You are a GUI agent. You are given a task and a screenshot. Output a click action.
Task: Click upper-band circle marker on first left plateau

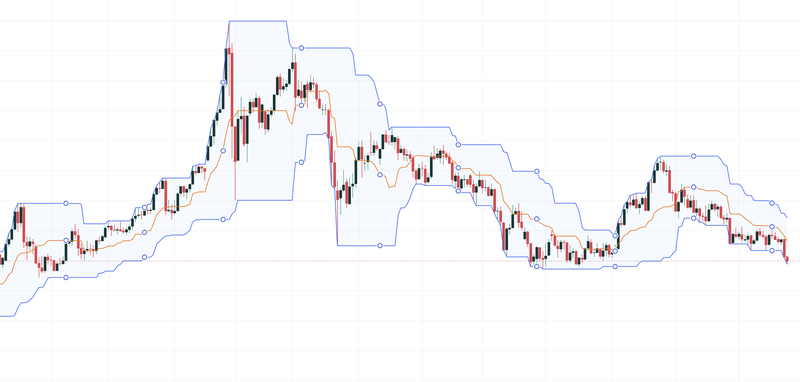click(65, 203)
